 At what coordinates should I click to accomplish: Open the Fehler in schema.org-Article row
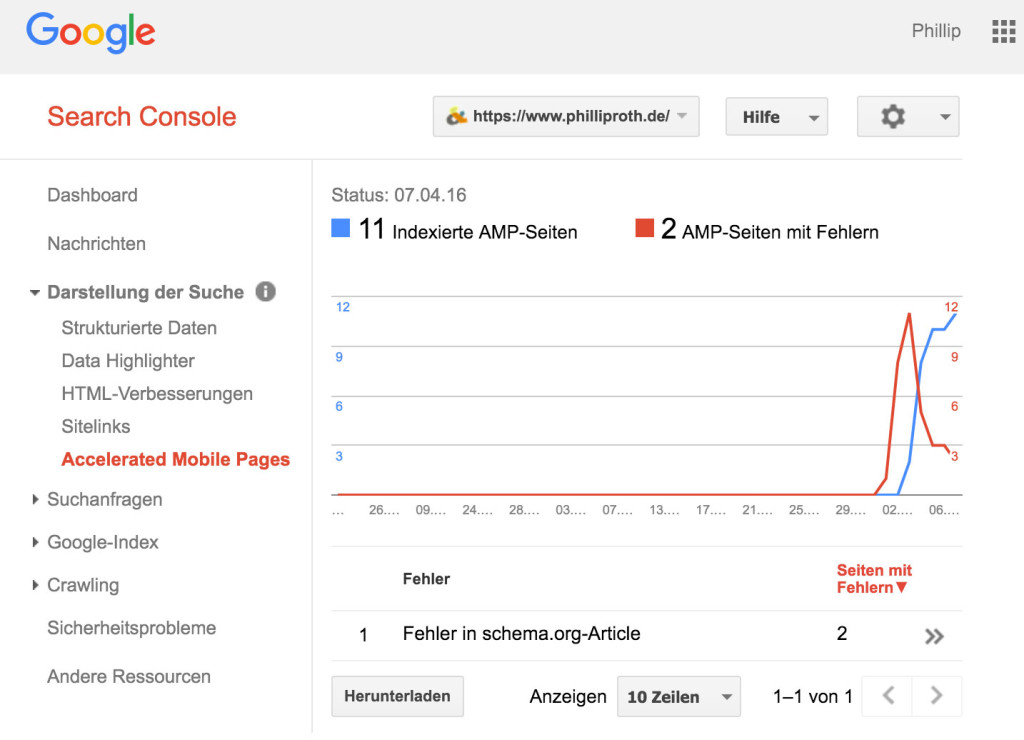coord(647,635)
